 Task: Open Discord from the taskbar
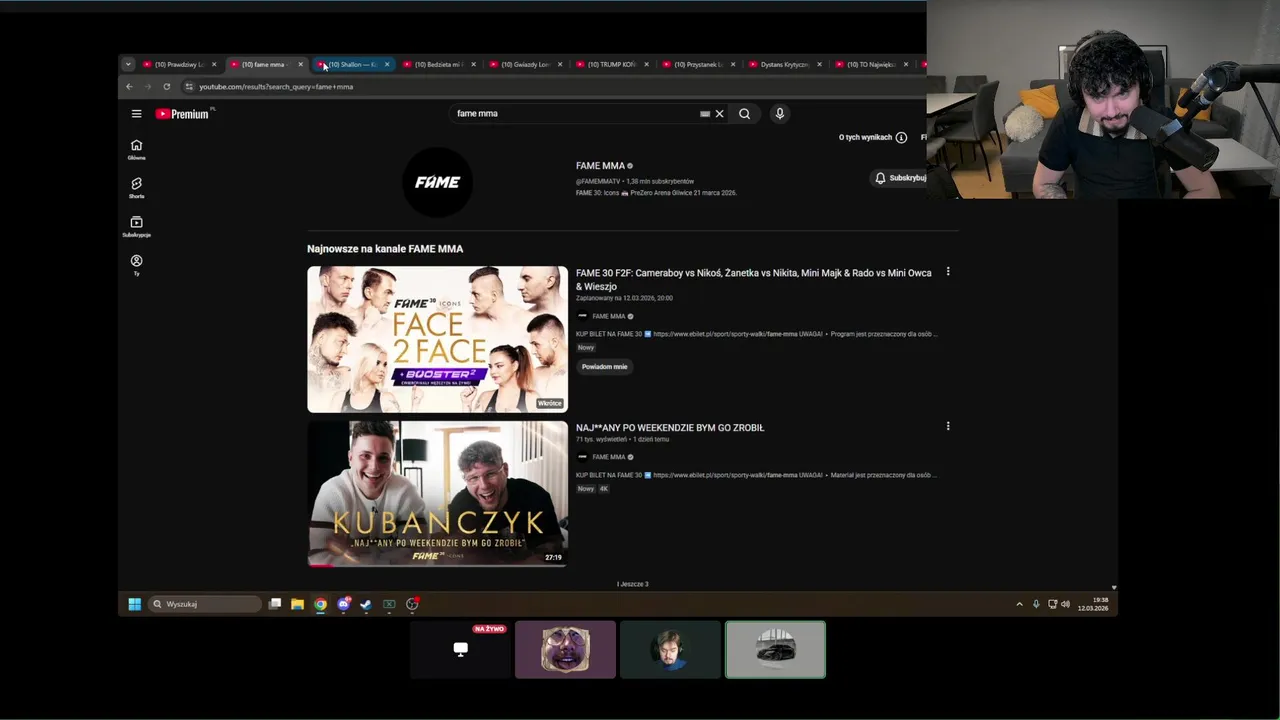pos(344,604)
